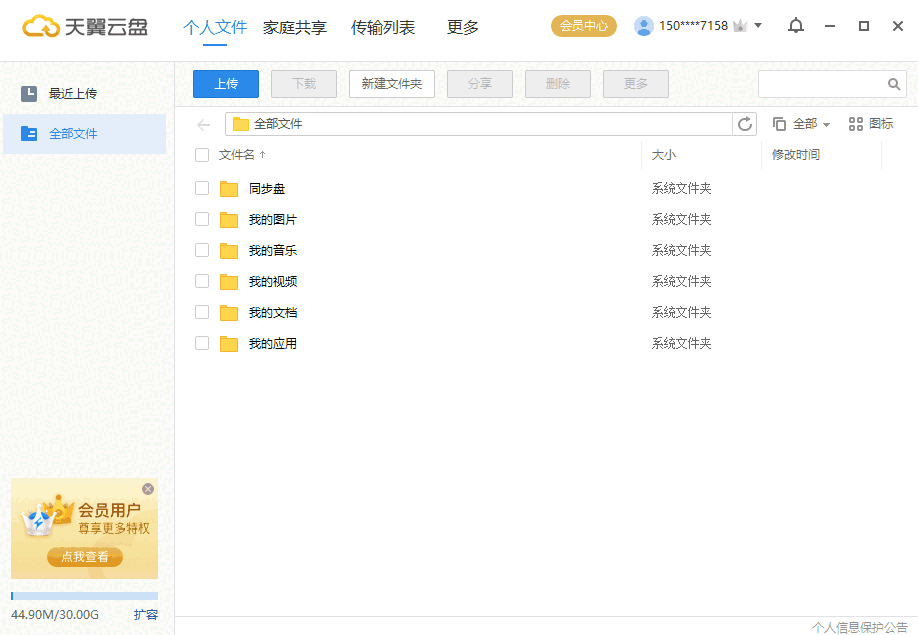Open the notification bell
This screenshot has width=918, height=635.
click(795, 23)
